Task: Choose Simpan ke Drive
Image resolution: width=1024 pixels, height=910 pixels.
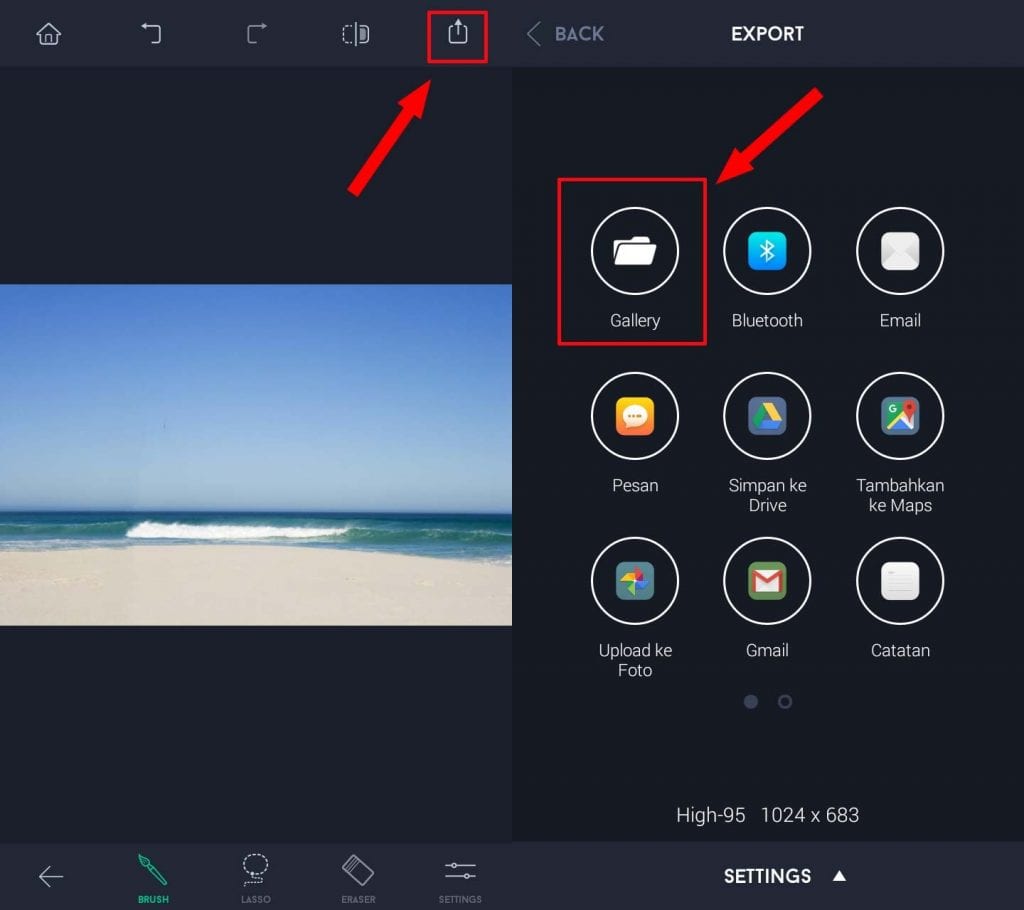Action: point(767,416)
